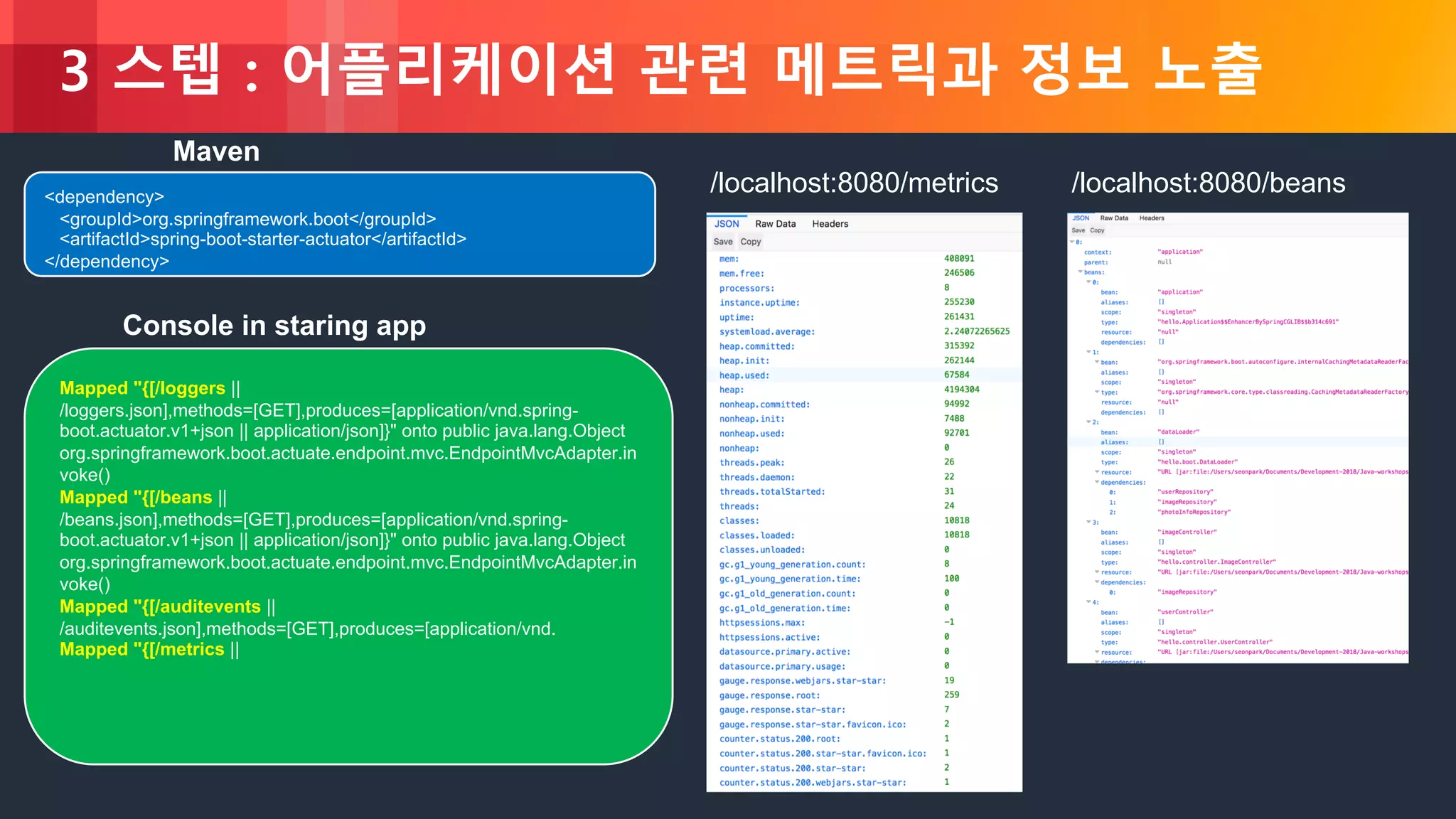Viewport: 1456px width, 819px height.
Task: Click the spring-boot-starter-actuator artifactId line
Action: (263, 239)
